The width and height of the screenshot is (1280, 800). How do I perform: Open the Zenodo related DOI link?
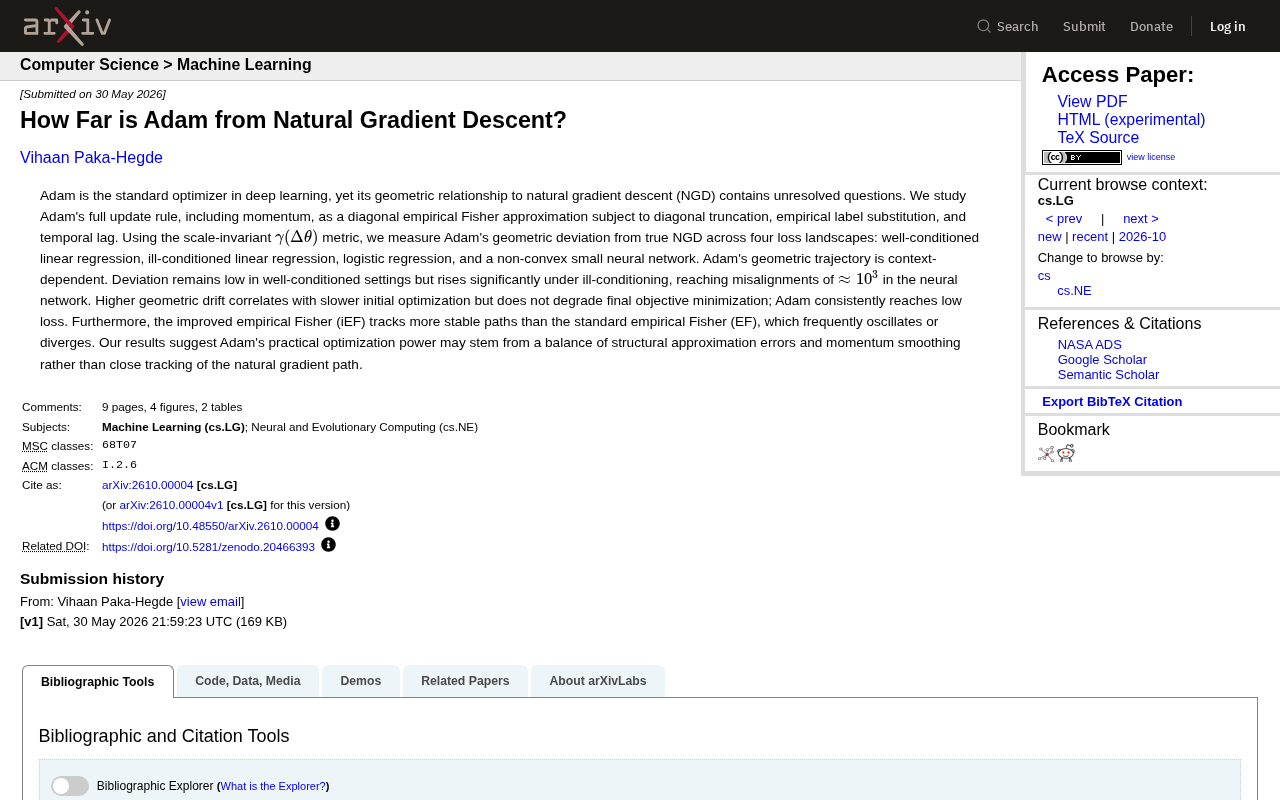[x=208, y=547]
